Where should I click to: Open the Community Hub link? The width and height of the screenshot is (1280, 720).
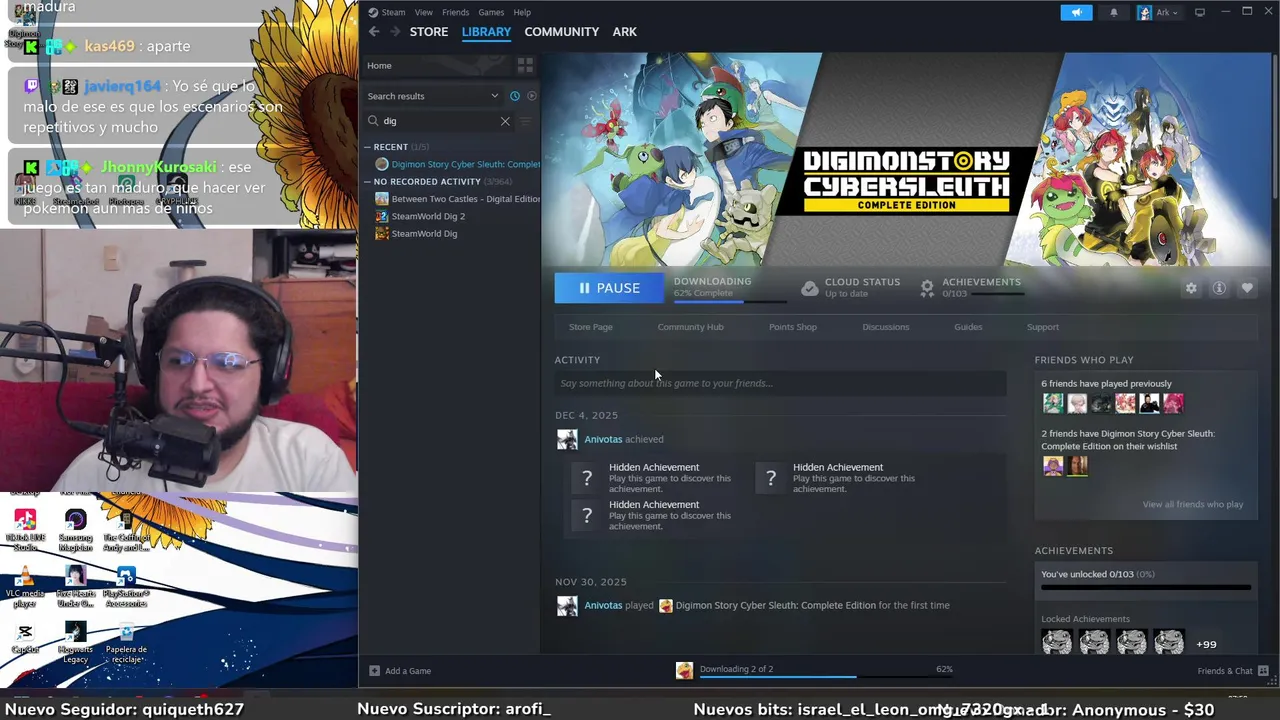click(x=690, y=327)
